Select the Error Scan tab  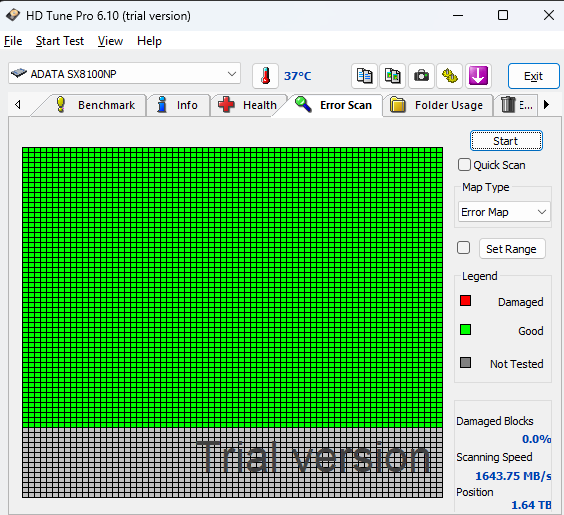(x=333, y=105)
